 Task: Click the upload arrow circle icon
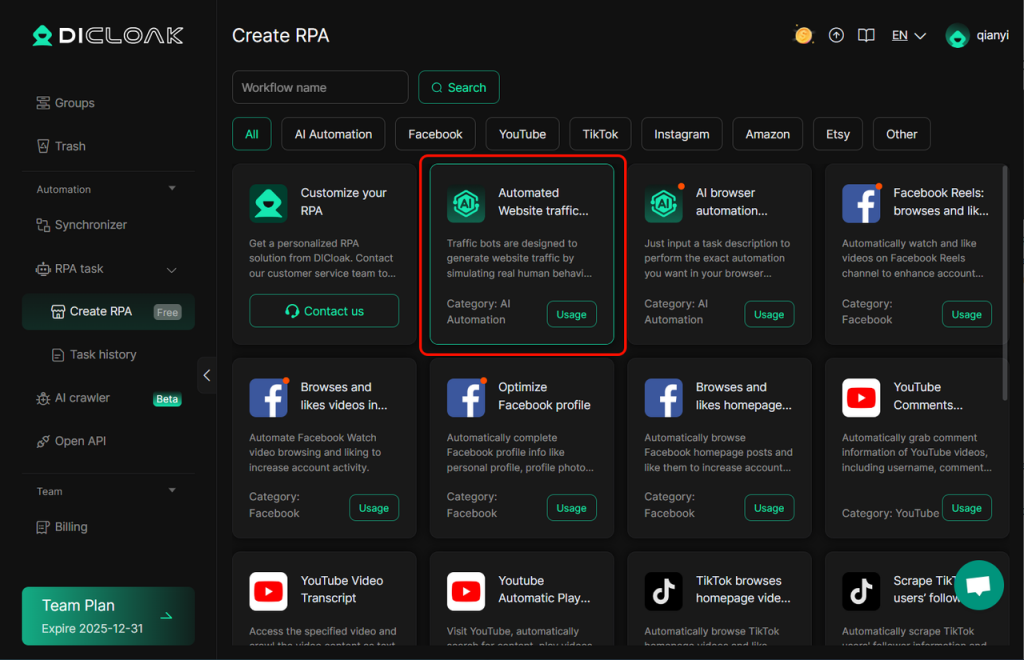[836, 35]
